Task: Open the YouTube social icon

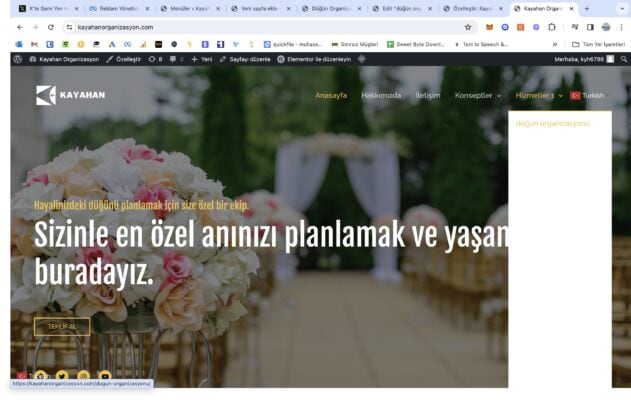Action: (105, 375)
